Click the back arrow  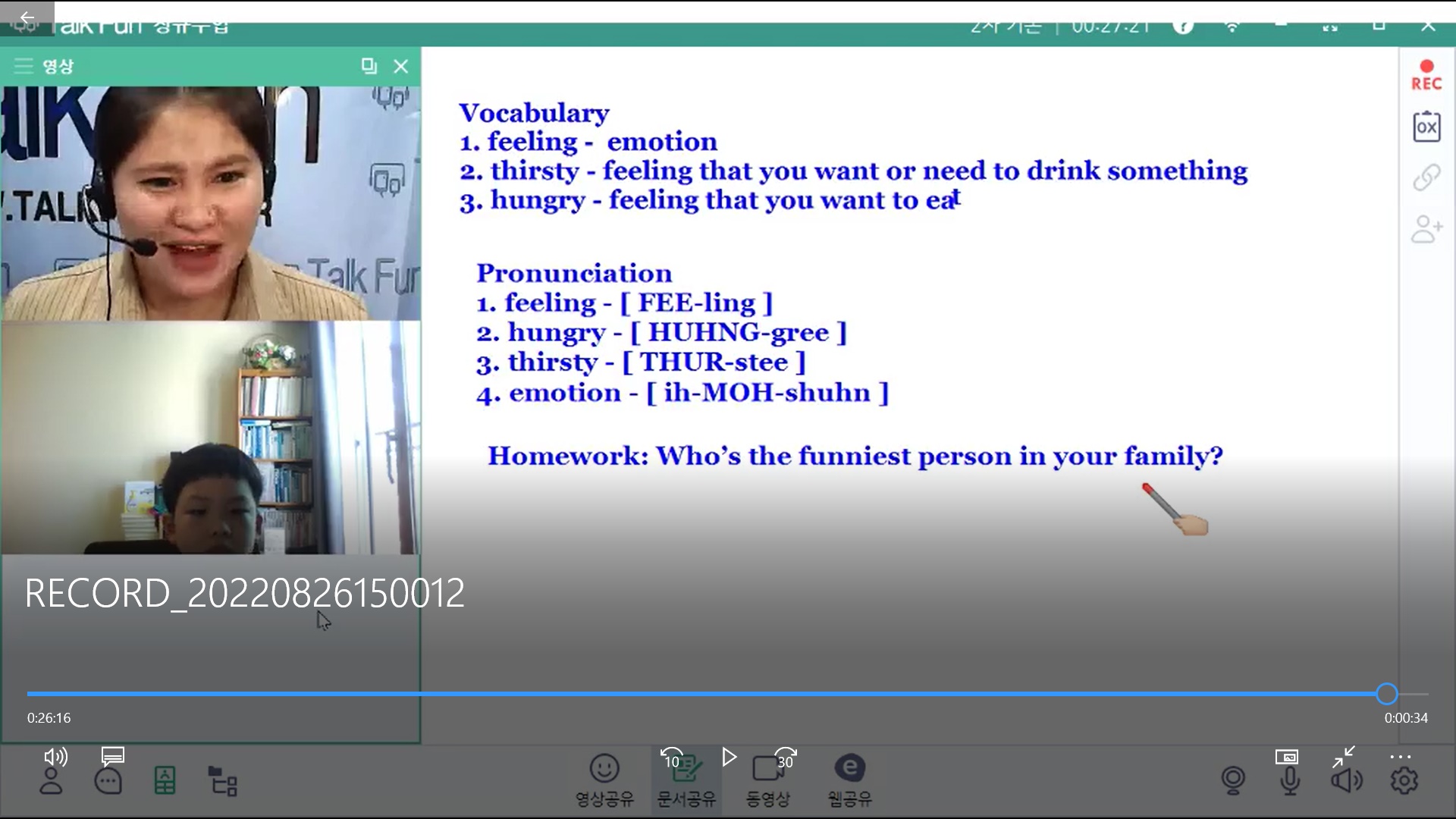(27, 17)
